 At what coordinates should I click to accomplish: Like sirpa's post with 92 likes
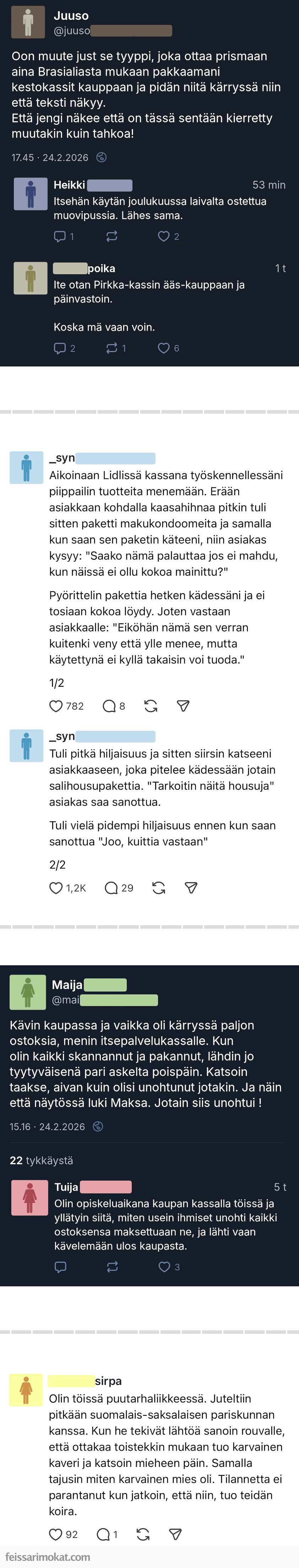point(55,1535)
